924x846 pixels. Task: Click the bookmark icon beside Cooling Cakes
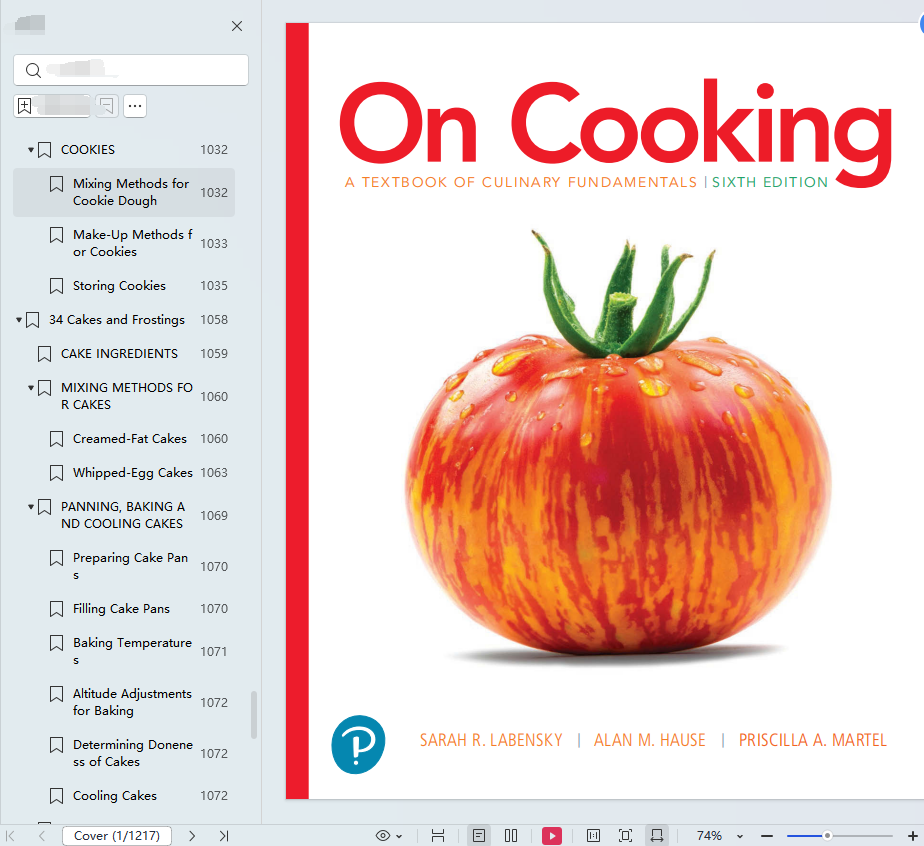click(x=56, y=797)
